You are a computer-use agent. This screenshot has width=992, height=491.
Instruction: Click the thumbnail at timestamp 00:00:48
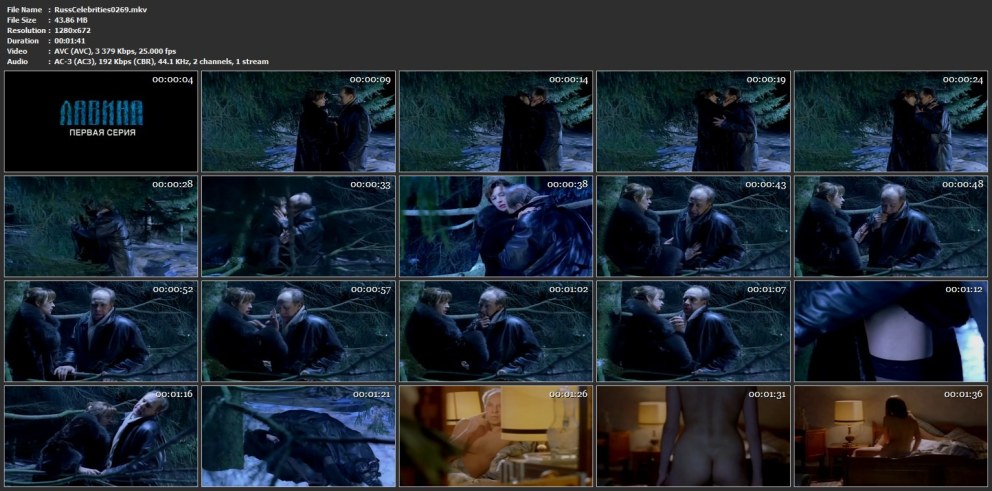pyautogui.click(x=891, y=227)
